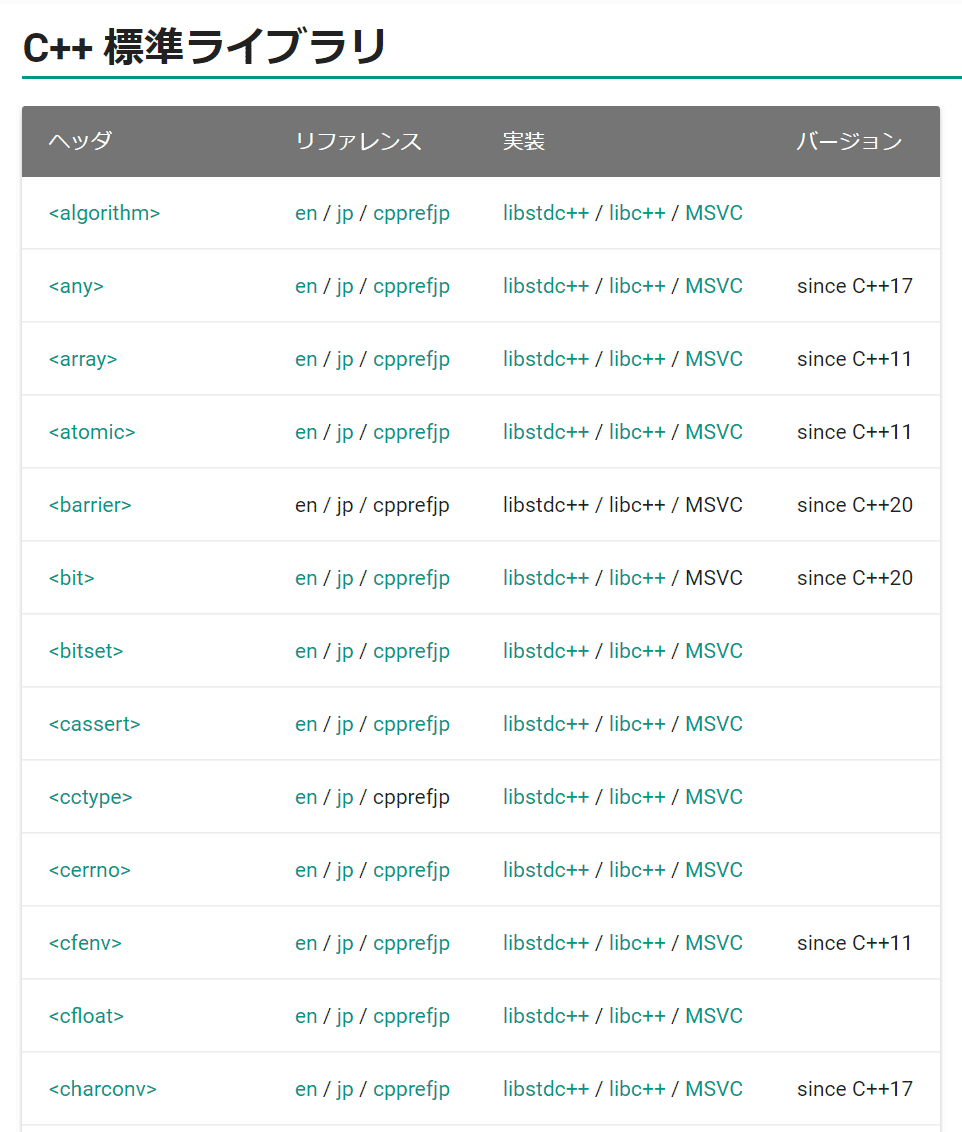Click 'jp' reference in the <array> row

pos(345,360)
